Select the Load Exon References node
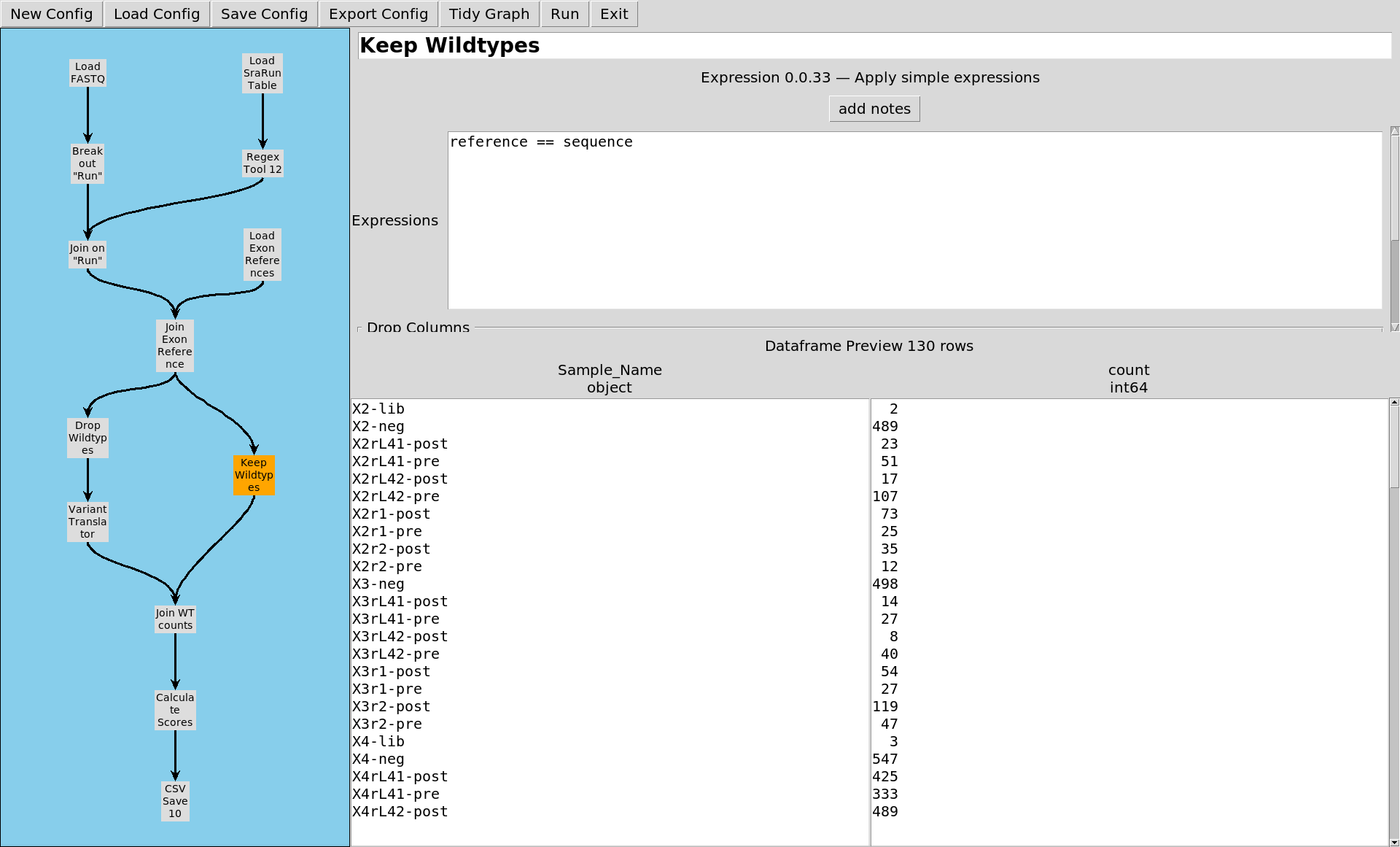The image size is (1400, 847). tap(262, 255)
